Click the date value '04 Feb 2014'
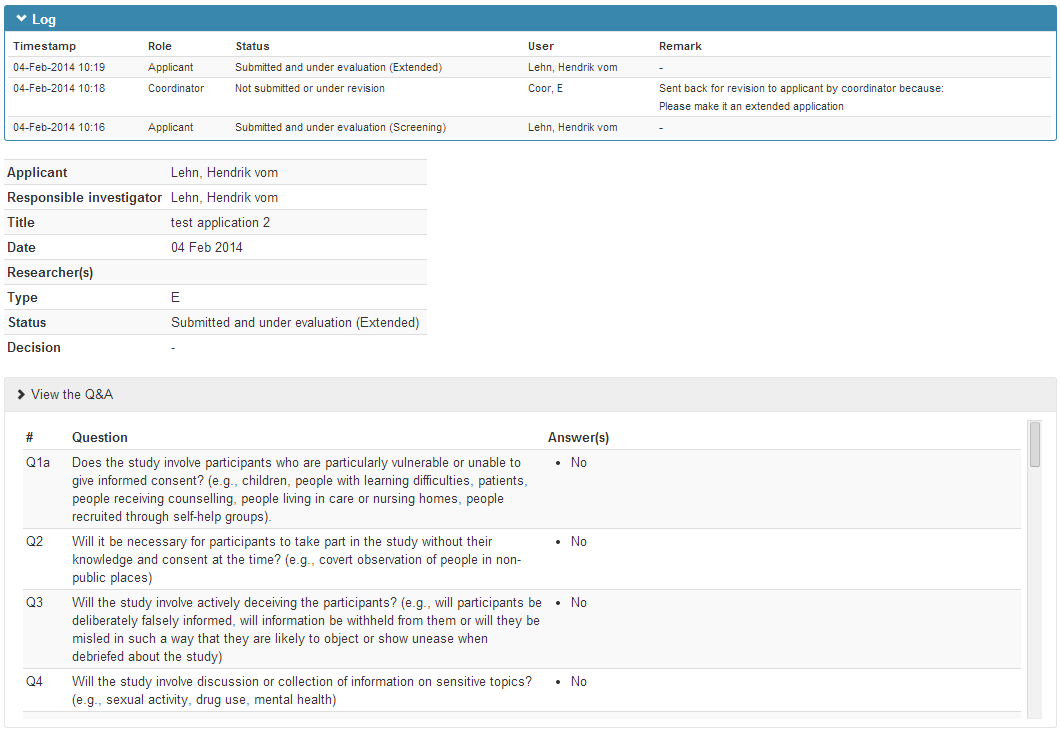Viewport: 1060px width, 732px height. point(207,247)
